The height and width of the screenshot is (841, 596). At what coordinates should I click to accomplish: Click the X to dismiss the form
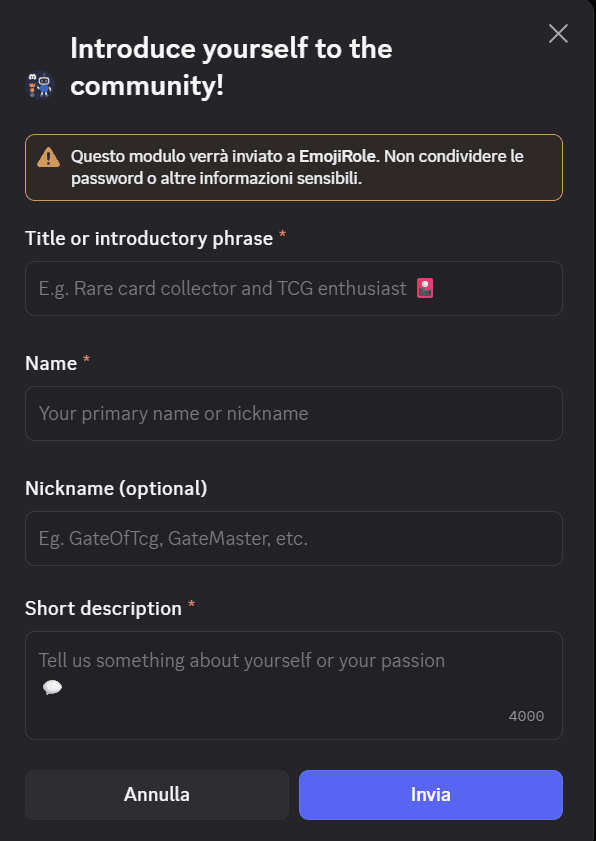[x=558, y=33]
